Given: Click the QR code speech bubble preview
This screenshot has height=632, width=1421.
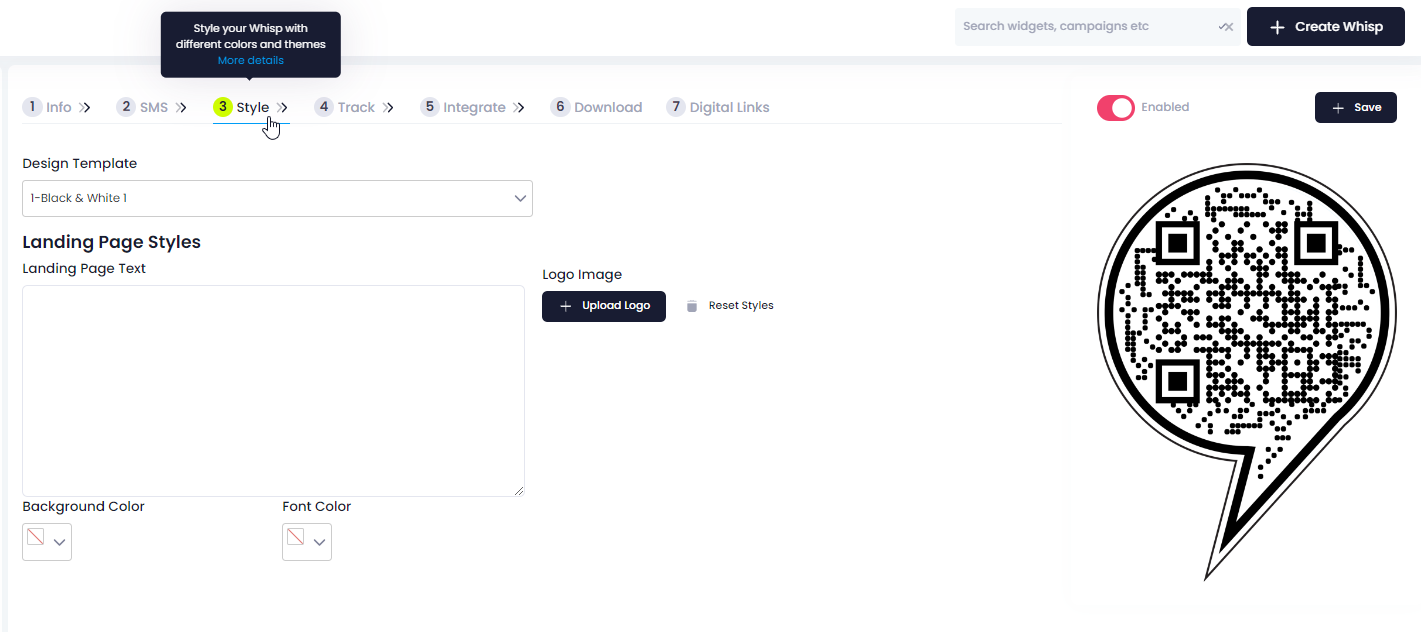Looking at the screenshot, I should 1246,370.
